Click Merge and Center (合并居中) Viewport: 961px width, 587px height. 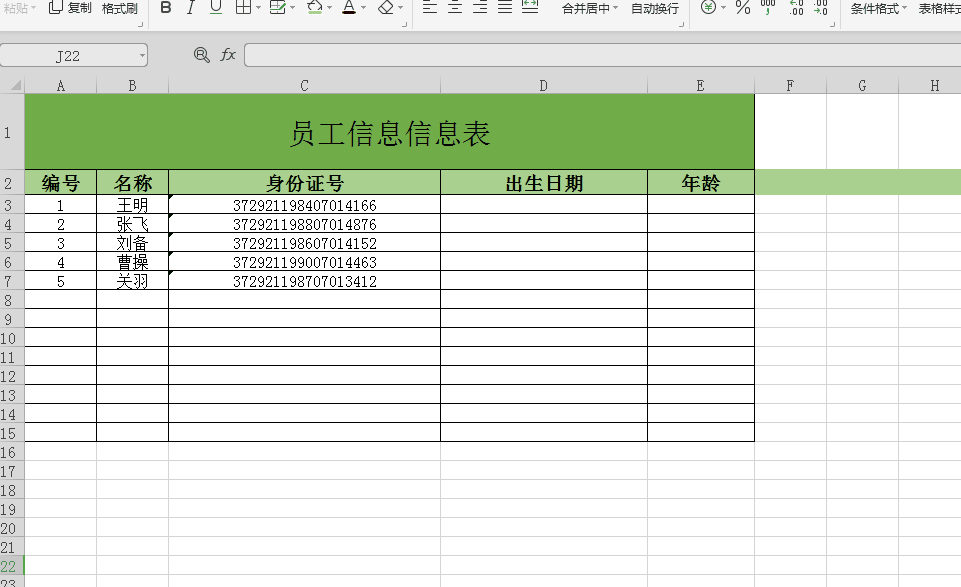586,9
